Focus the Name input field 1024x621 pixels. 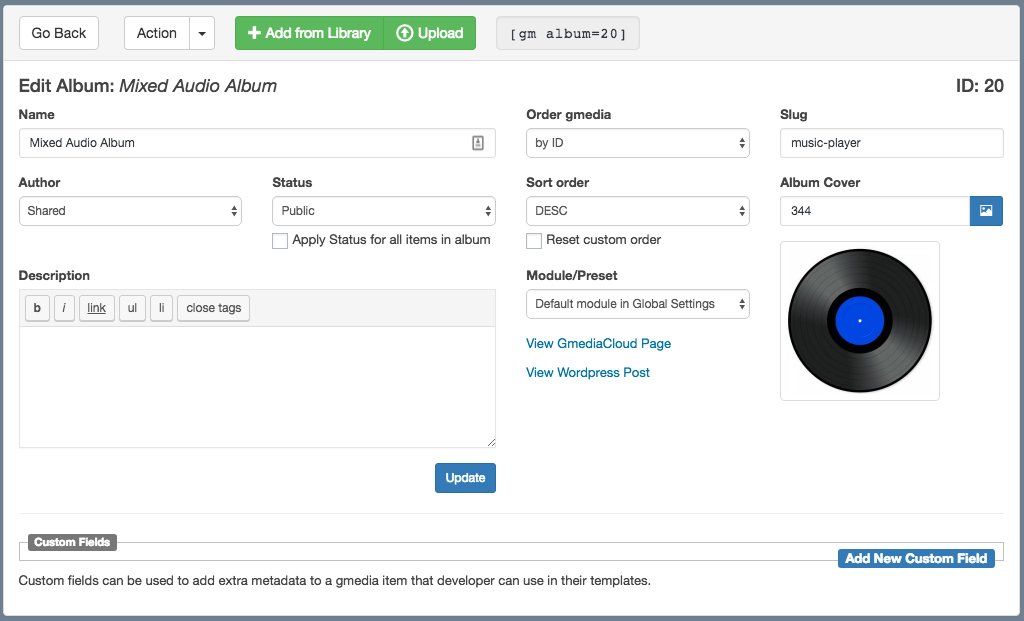(x=257, y=143)
